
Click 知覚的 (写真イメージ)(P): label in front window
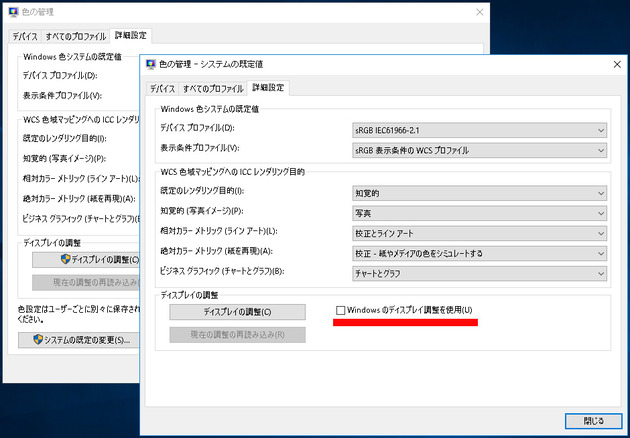[202, 211]
